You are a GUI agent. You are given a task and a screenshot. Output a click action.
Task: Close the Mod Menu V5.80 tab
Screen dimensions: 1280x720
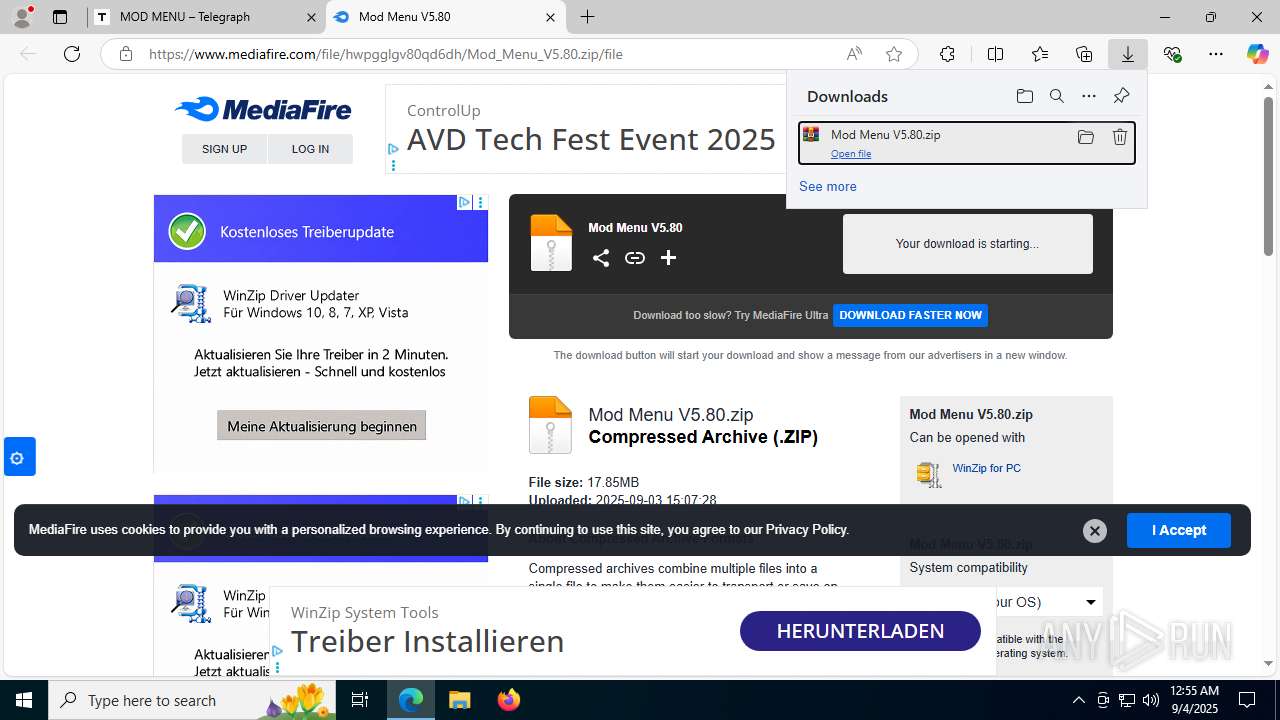(550, 17)
